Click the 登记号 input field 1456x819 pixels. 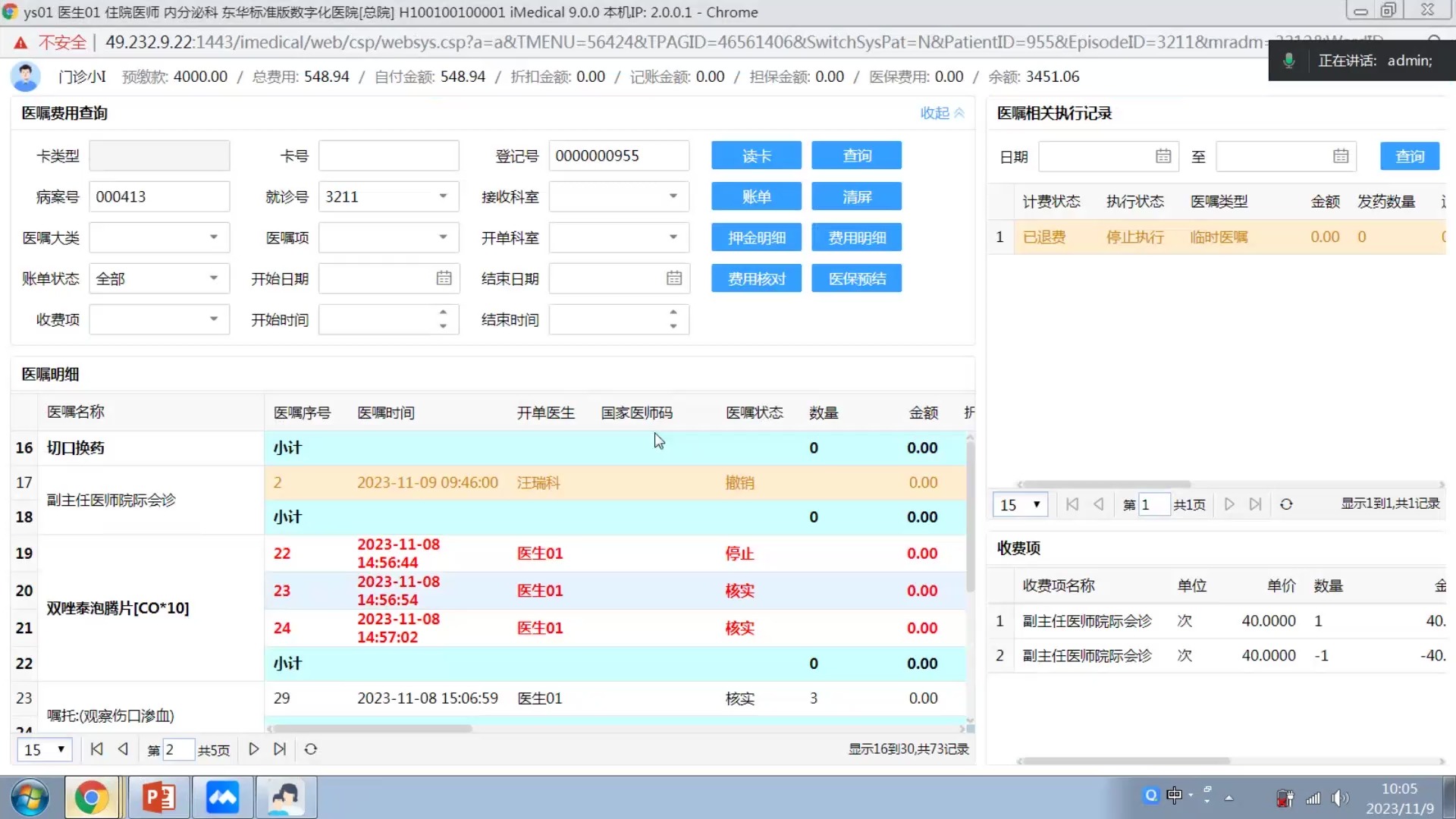pos(618,155)
